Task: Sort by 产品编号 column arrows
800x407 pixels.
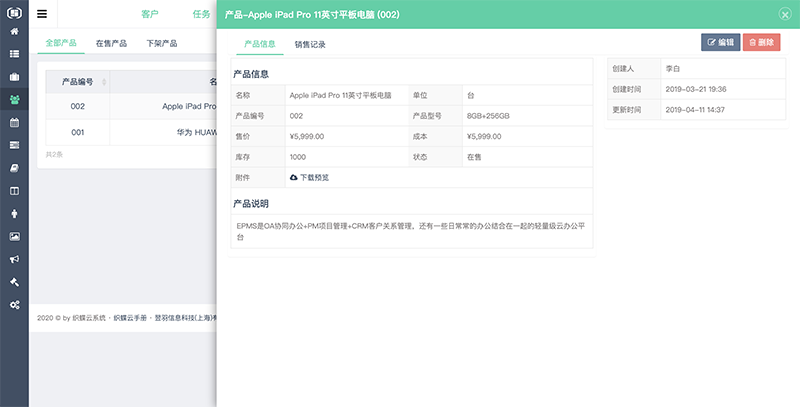Action: (x=104, y=82)
